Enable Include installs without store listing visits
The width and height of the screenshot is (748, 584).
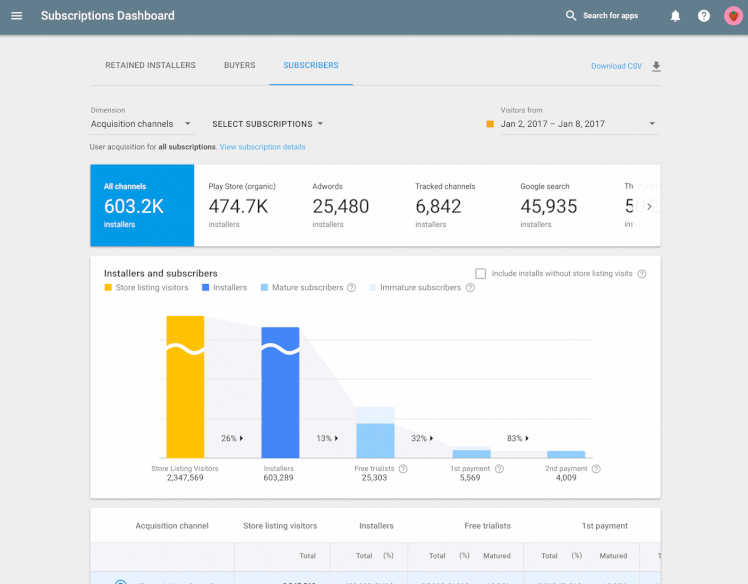(x=480, y=273)
